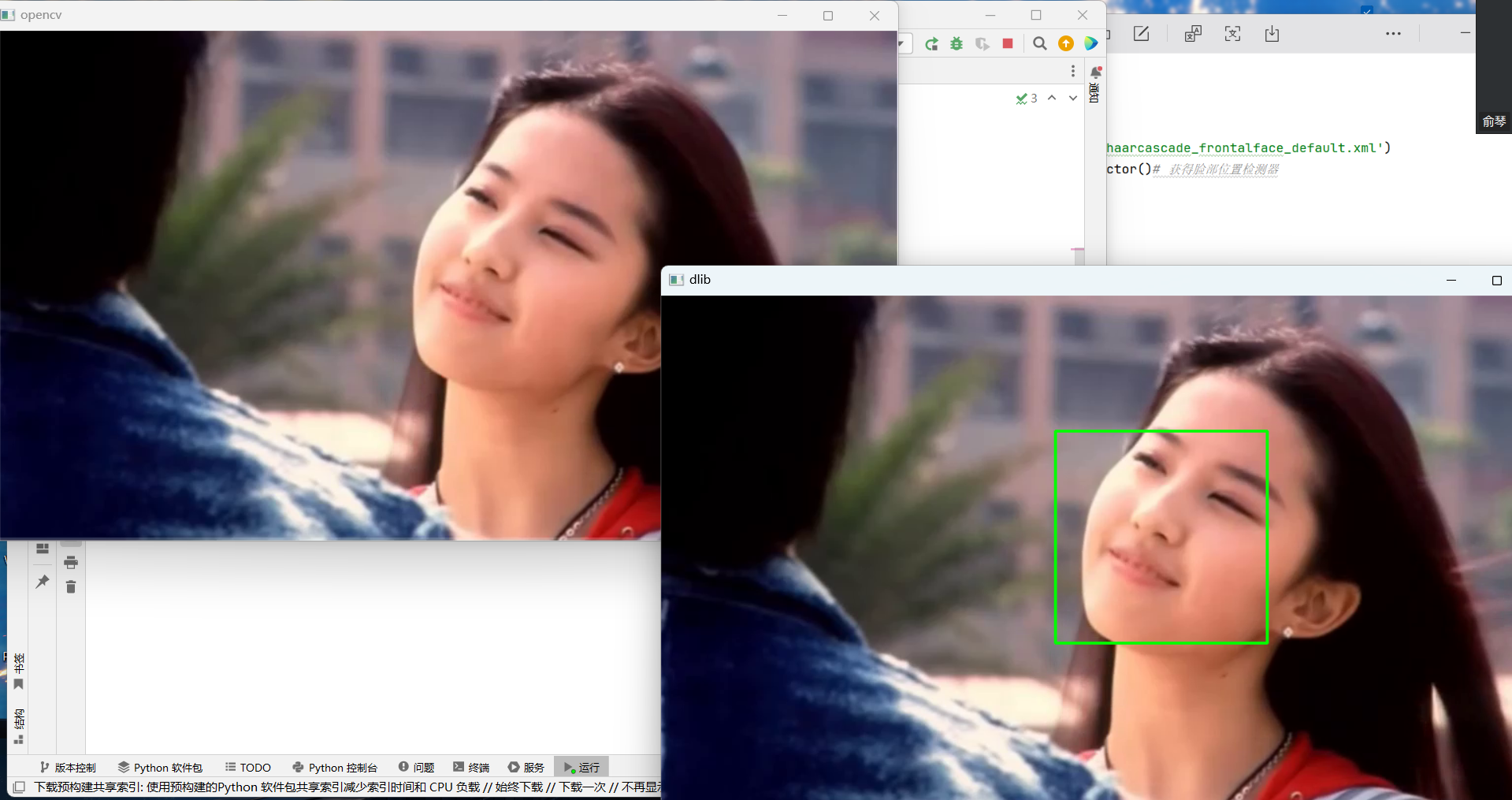Click the status bar tool window toggle icon
1512x800 pixels.
pyautogui.click(x=19, y=787)
